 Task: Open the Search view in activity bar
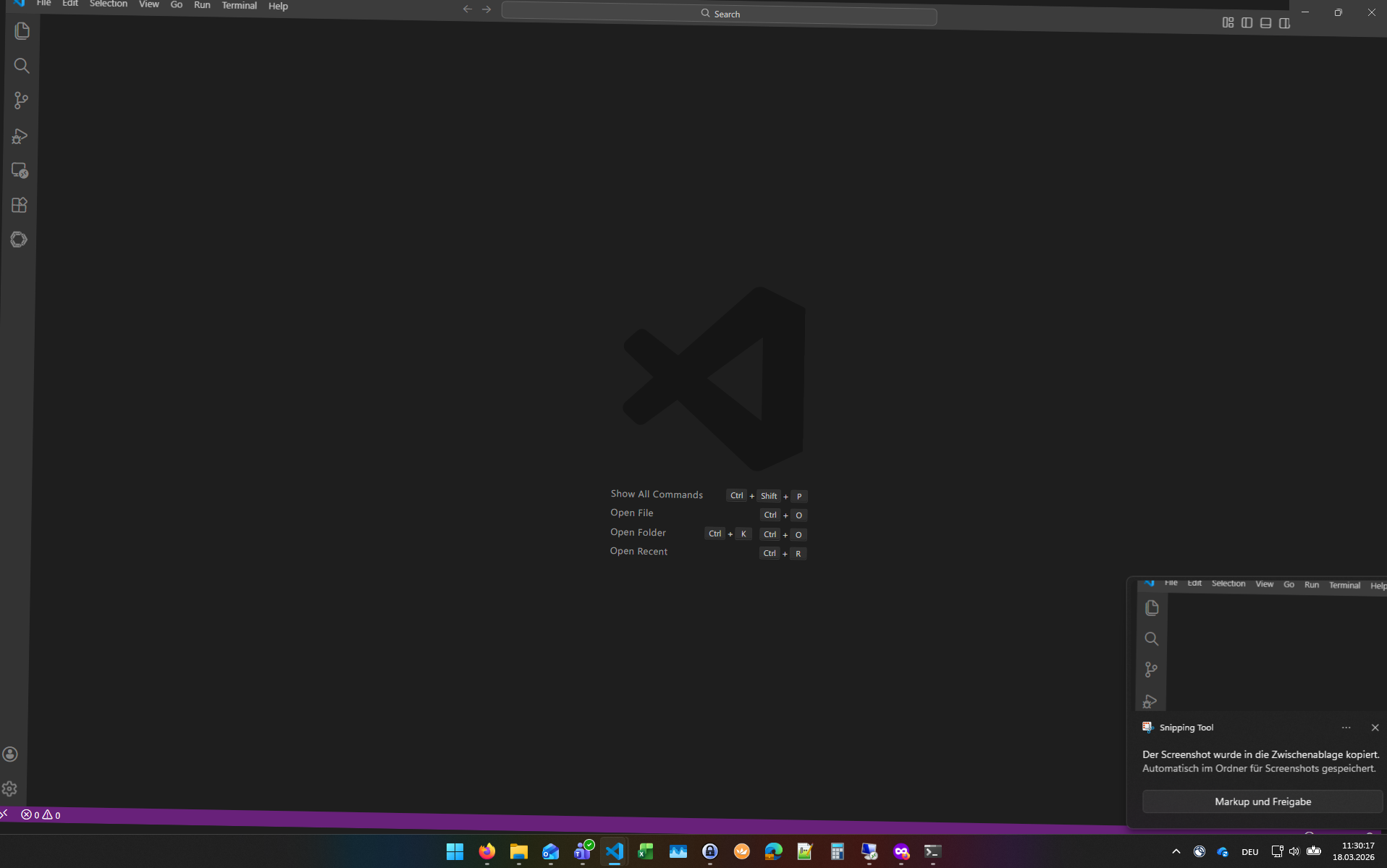coord(22,66)
